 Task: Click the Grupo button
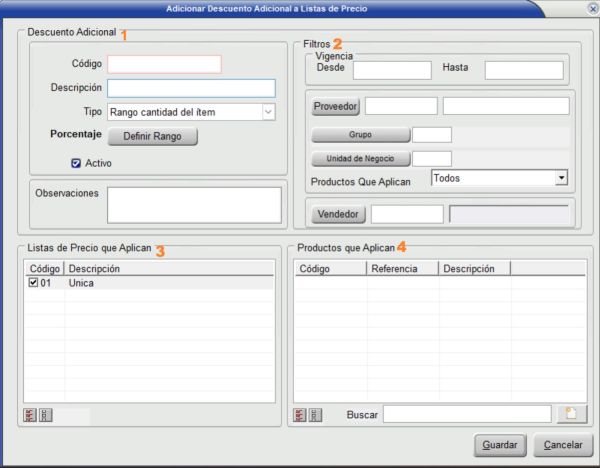coord(361,134)
